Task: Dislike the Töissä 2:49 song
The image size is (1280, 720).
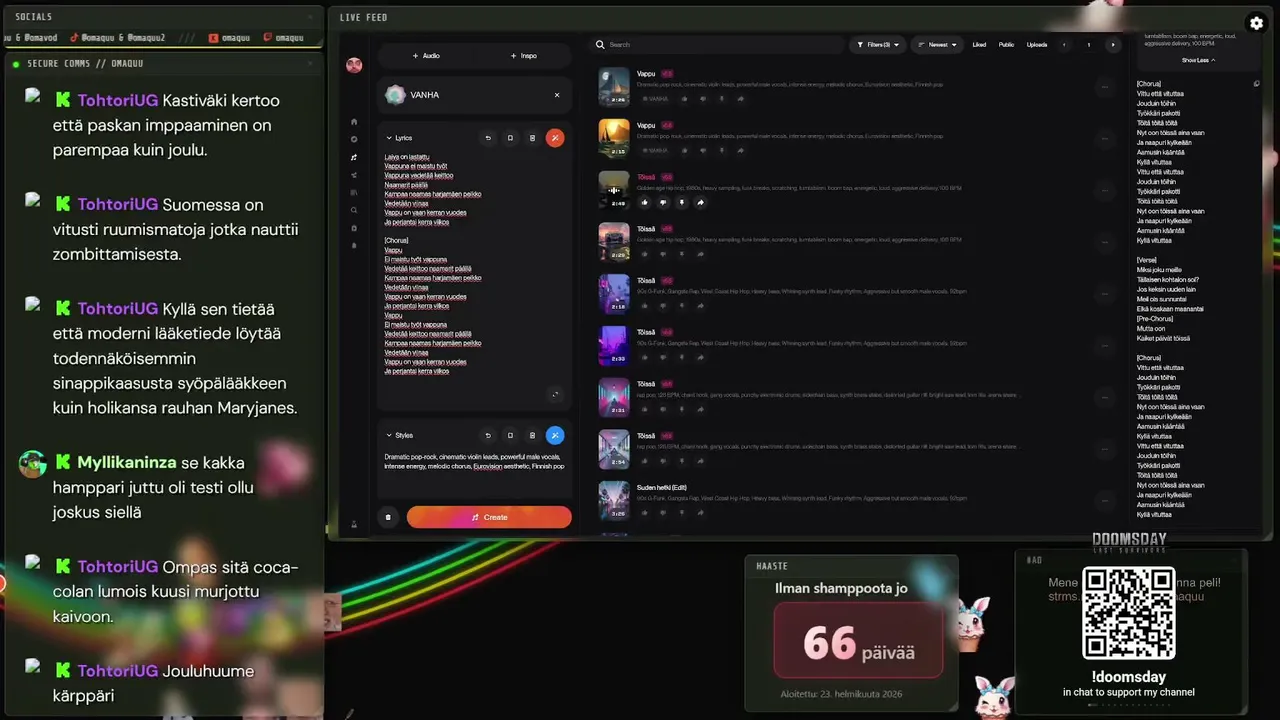Action: pyautogui.click(x=662, y=202)
